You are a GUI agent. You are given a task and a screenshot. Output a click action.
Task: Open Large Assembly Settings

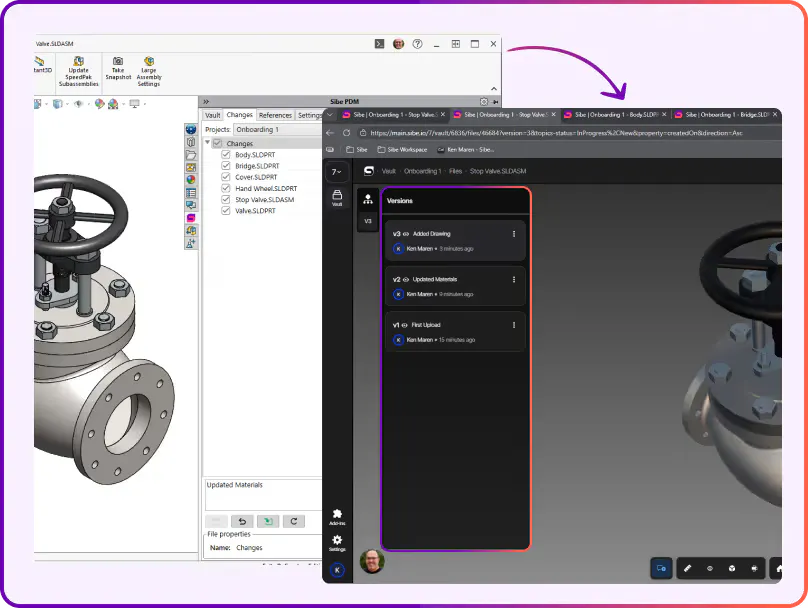click(149, 72)
